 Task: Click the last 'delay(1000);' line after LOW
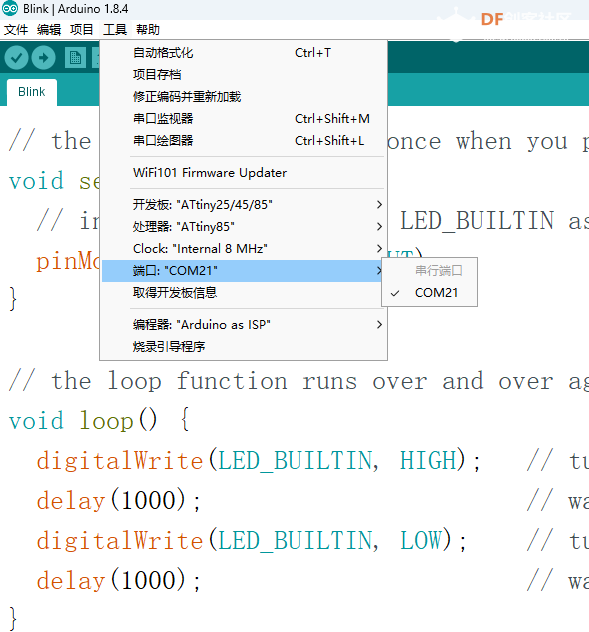[118, 580]
